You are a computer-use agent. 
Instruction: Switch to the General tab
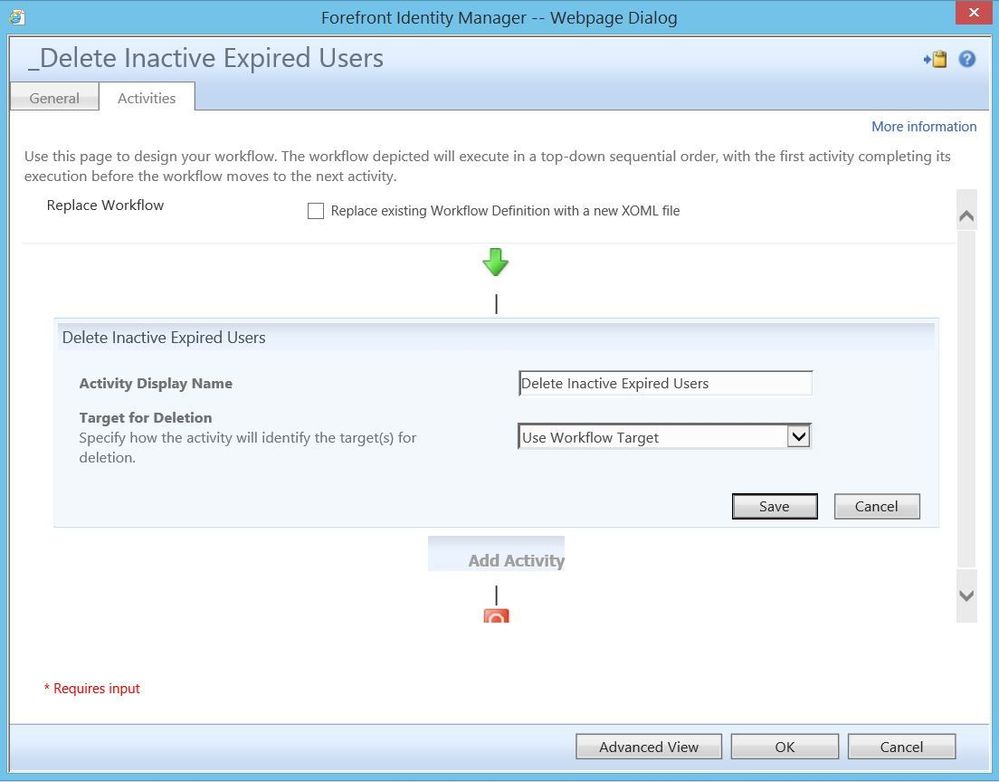(x=54, y=98)
